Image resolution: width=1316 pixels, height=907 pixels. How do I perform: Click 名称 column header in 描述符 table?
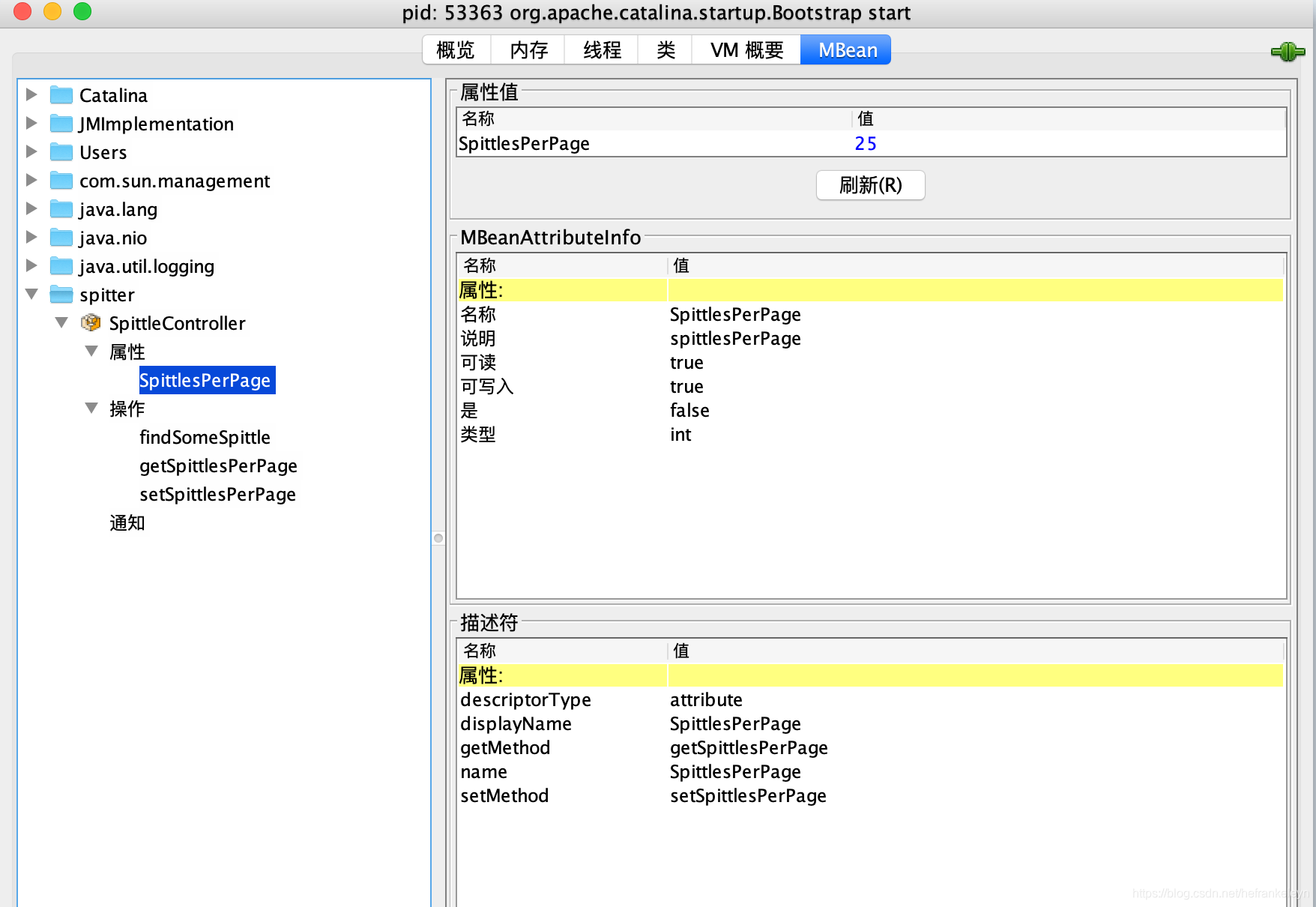pyautogui.click(x=562, y=651)
